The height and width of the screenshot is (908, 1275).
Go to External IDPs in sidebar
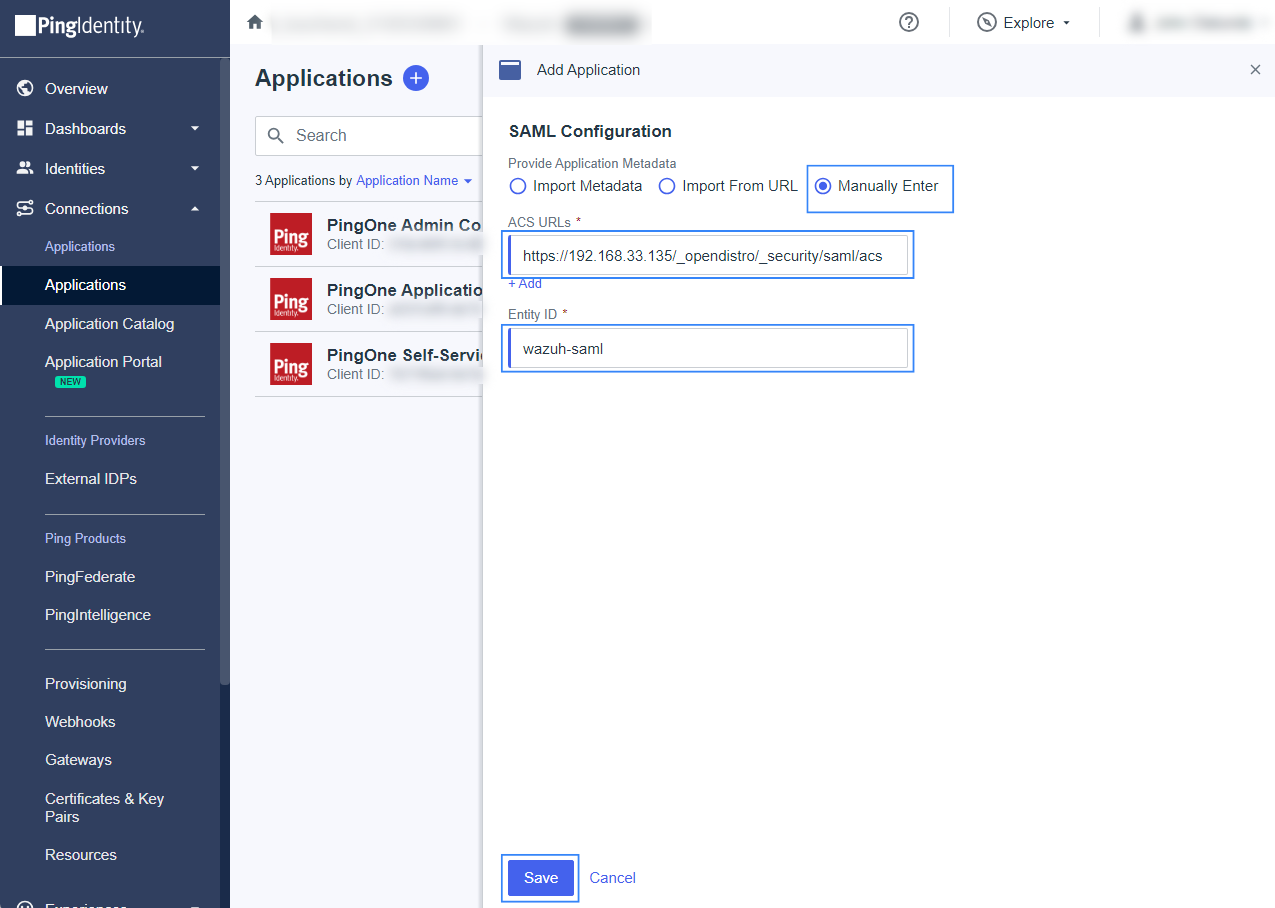click(91, 479)
